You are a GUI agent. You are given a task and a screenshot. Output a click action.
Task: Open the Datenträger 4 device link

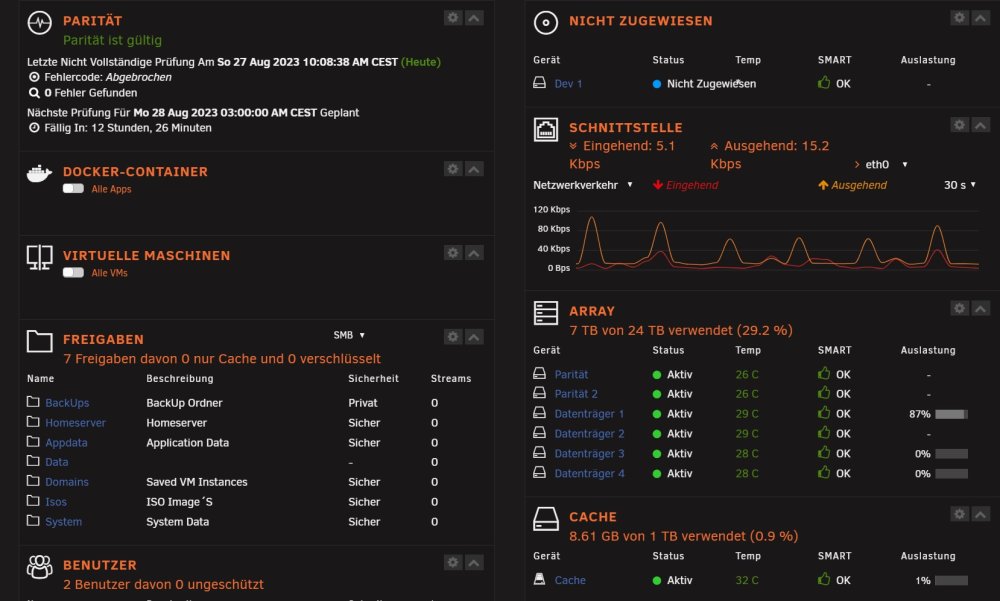pos(589,473)
